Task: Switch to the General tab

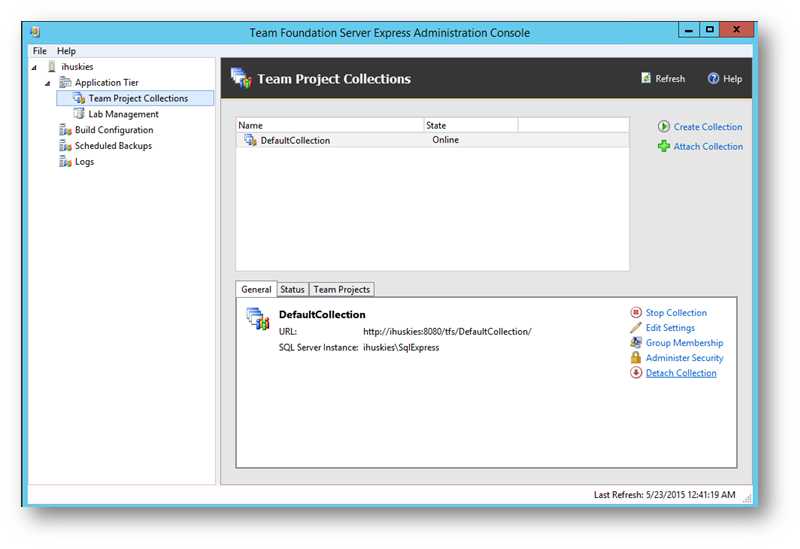Action: (x=256, y=289)
